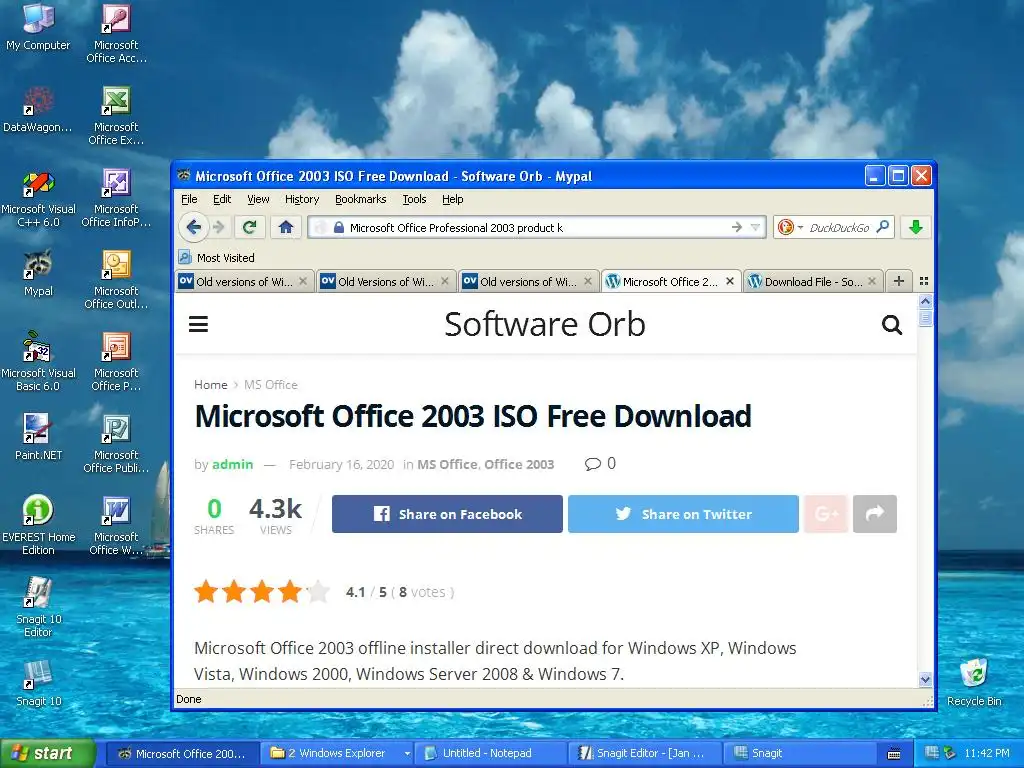Viewport: 1024px width, 768px height.
Task: Click the Software Orb site search icon
Action: [x=891, y=324]
